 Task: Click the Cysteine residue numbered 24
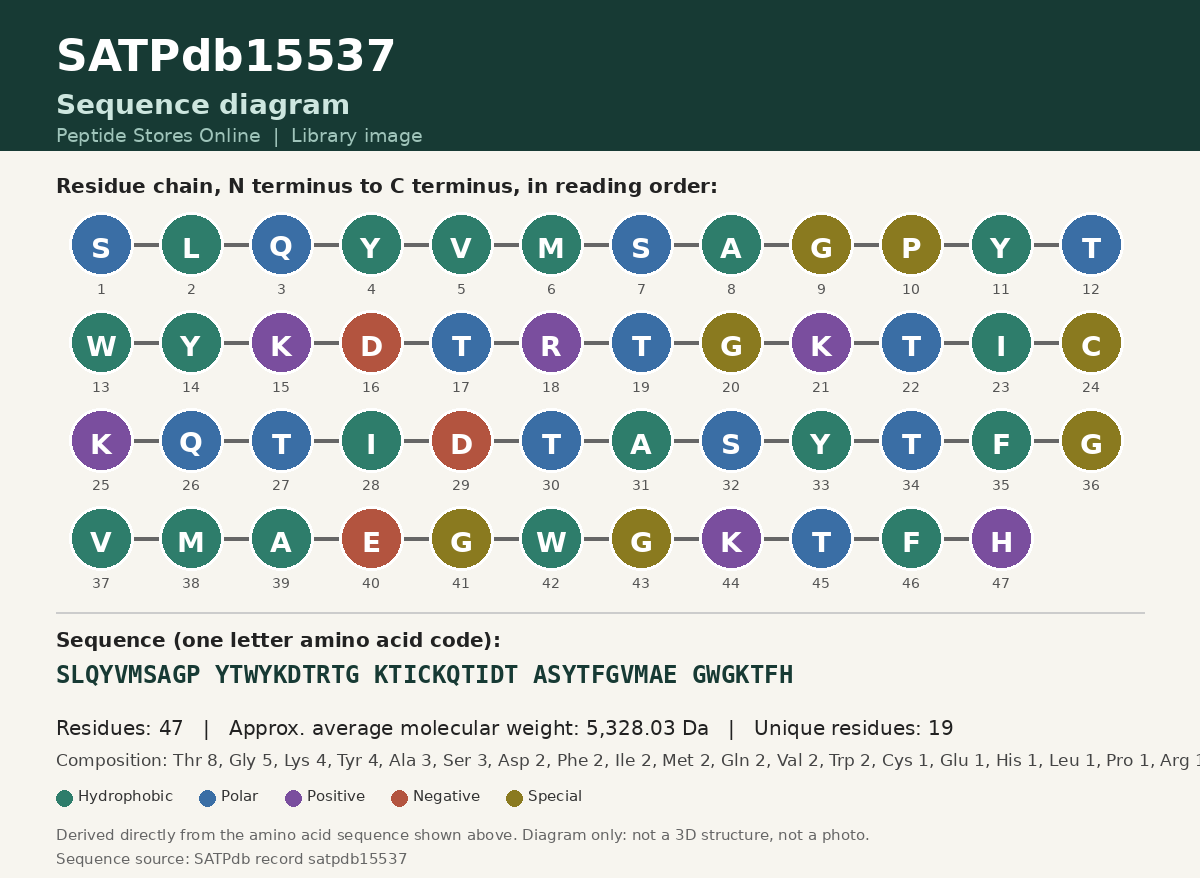[1091, 342]
